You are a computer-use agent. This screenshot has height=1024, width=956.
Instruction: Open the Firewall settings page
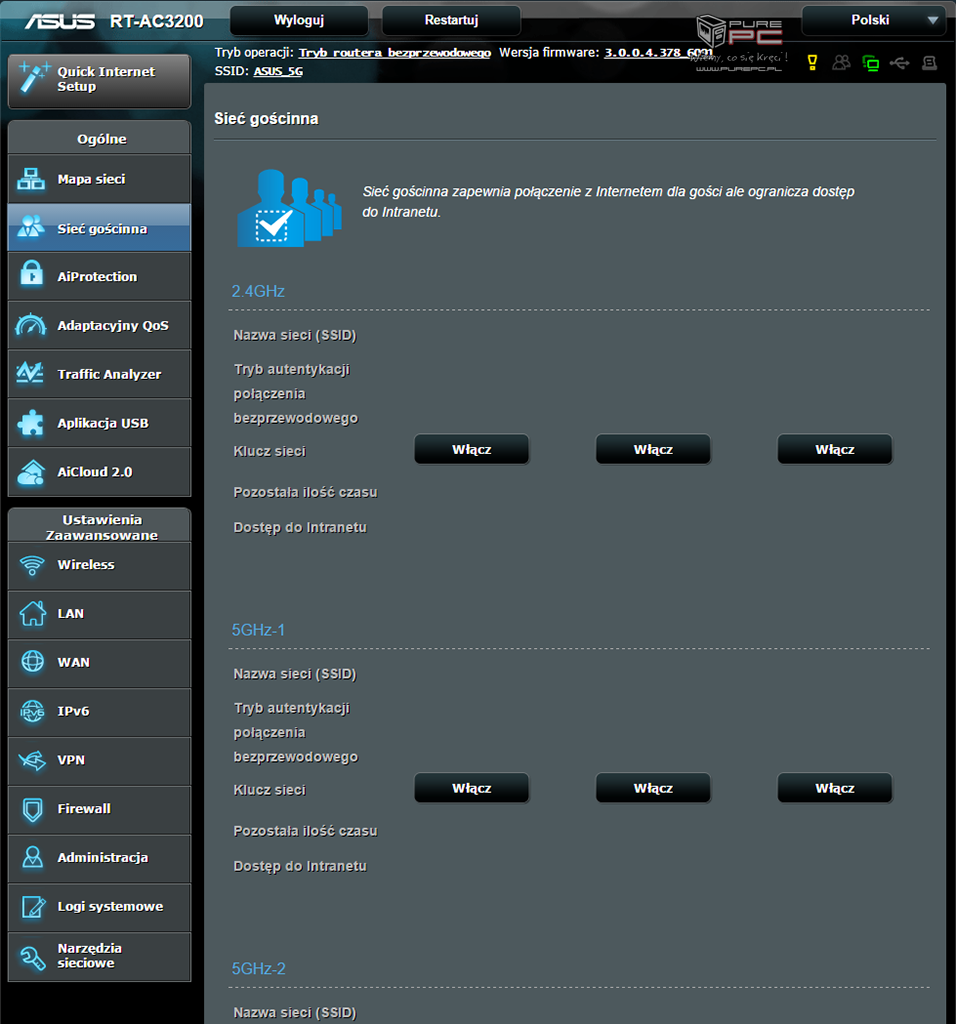pyautogui.click(x=99, y=809)
